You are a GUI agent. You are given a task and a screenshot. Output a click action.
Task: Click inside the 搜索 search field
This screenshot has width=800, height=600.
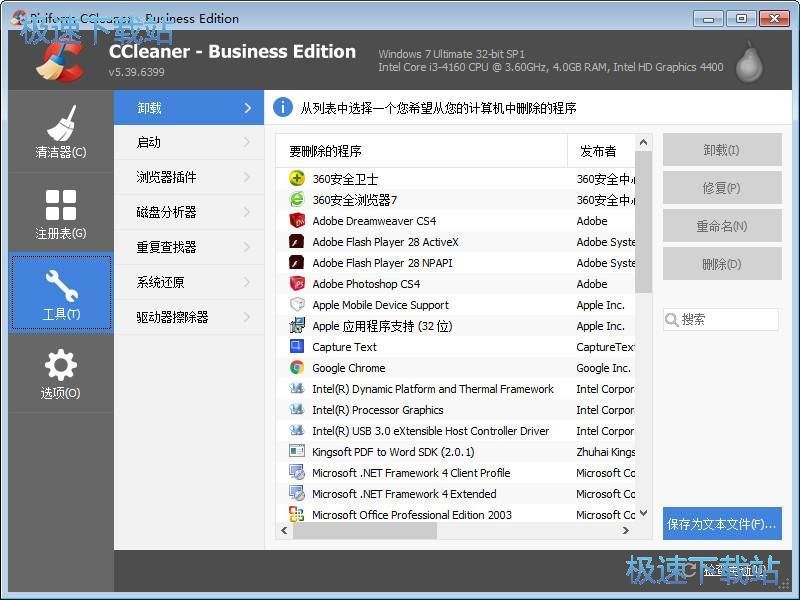725,319
